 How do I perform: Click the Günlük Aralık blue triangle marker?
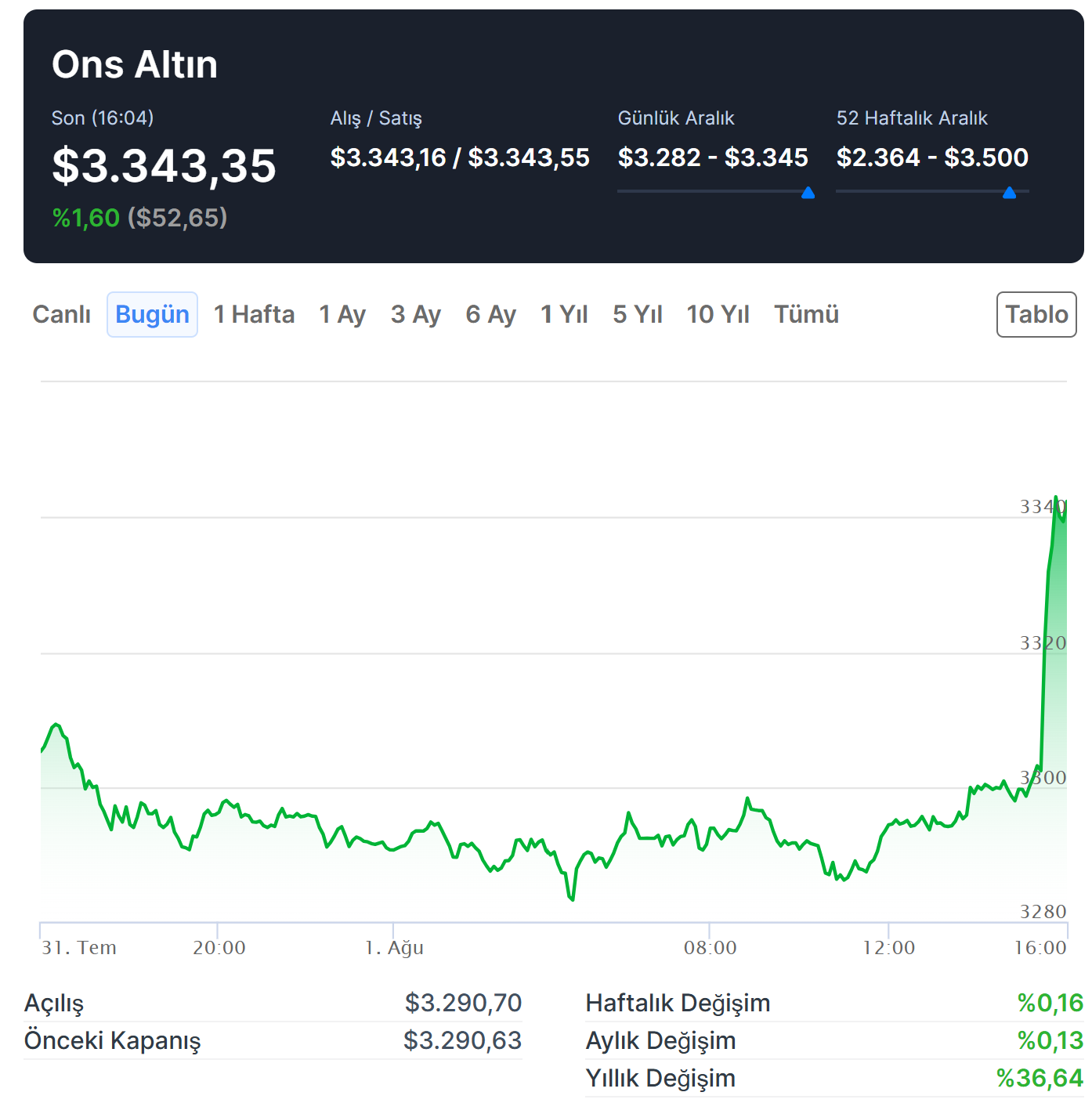(x=808, y=193)
